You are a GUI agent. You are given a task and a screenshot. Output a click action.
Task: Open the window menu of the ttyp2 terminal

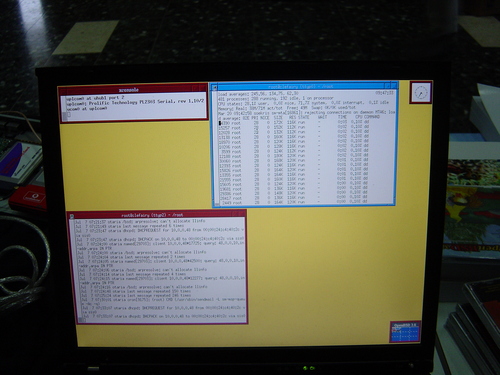click(x=72, y=216)
